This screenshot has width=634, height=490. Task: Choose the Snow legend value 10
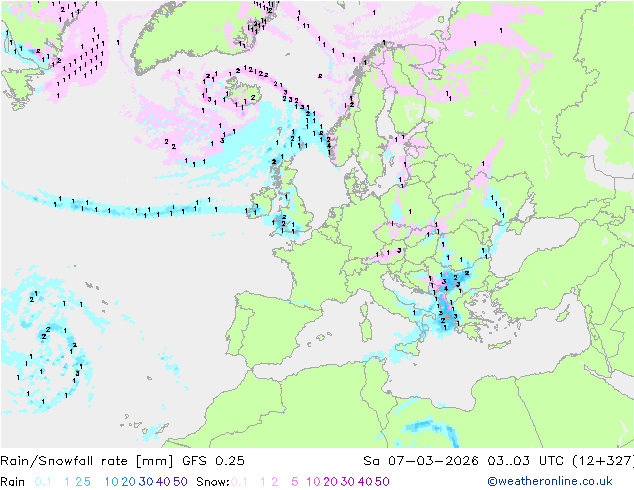click(313, 482)
